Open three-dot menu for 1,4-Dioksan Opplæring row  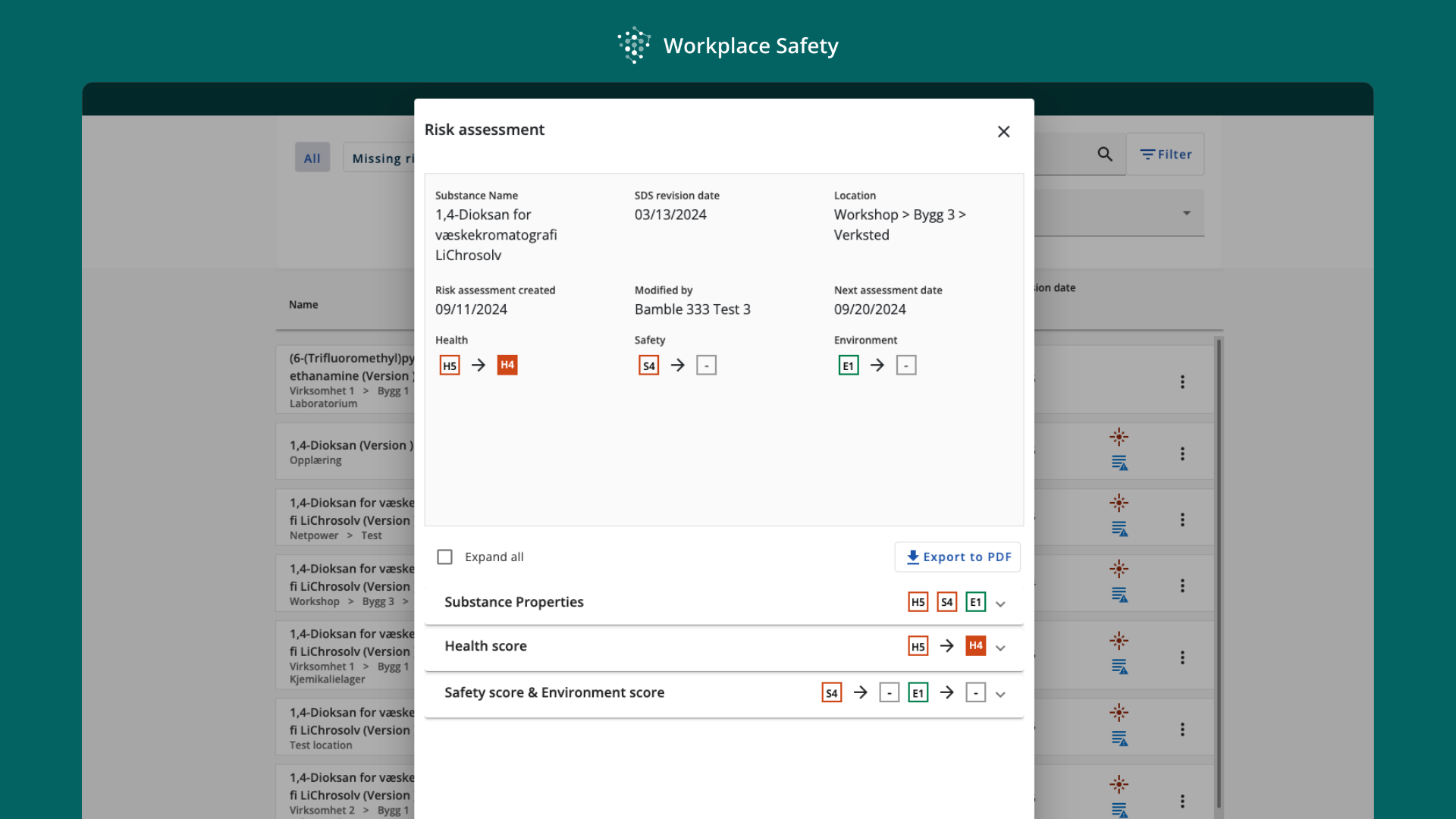coord(1182,453)
